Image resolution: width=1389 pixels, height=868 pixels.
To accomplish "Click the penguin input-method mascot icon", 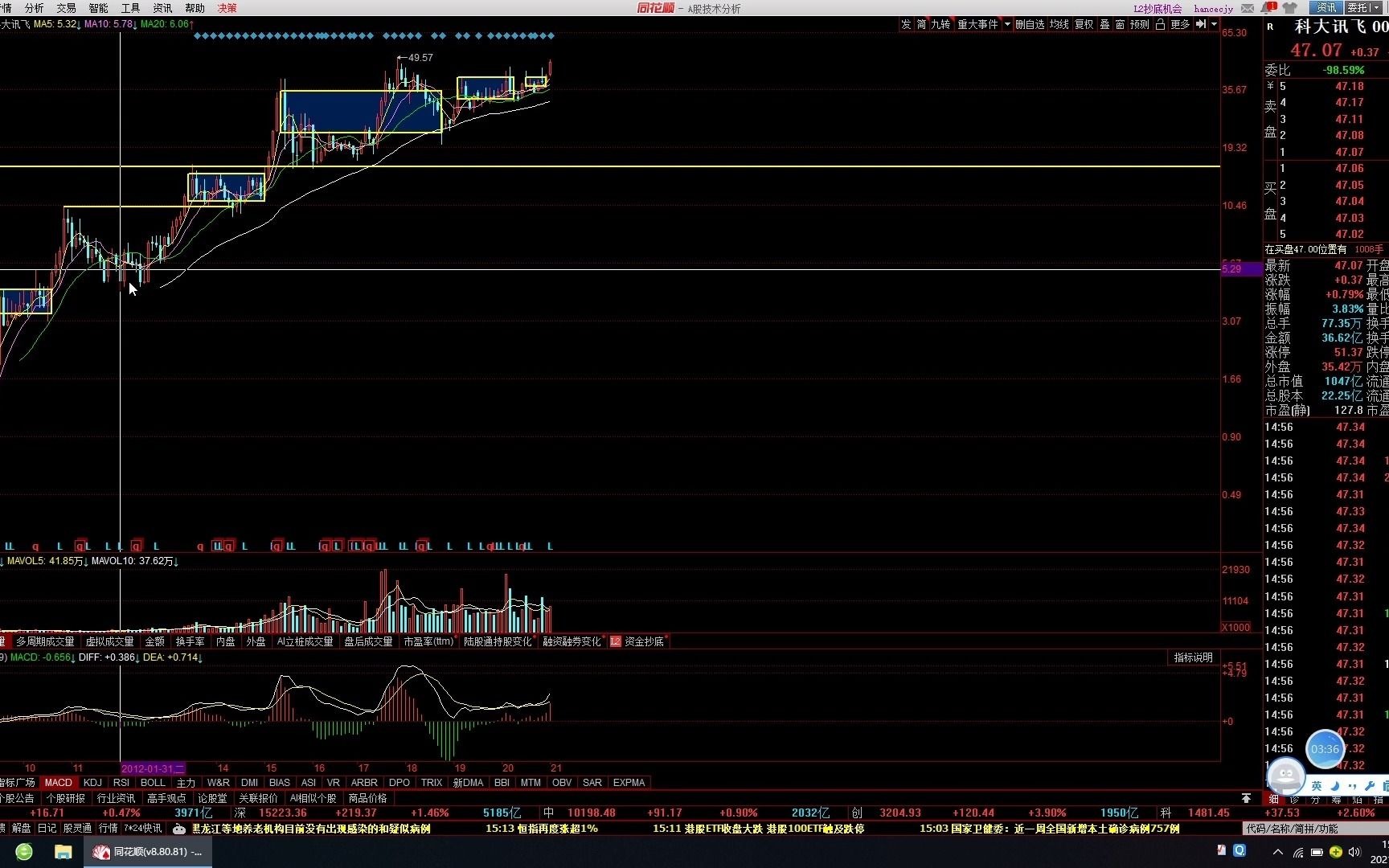I will tap(1285, 776).
